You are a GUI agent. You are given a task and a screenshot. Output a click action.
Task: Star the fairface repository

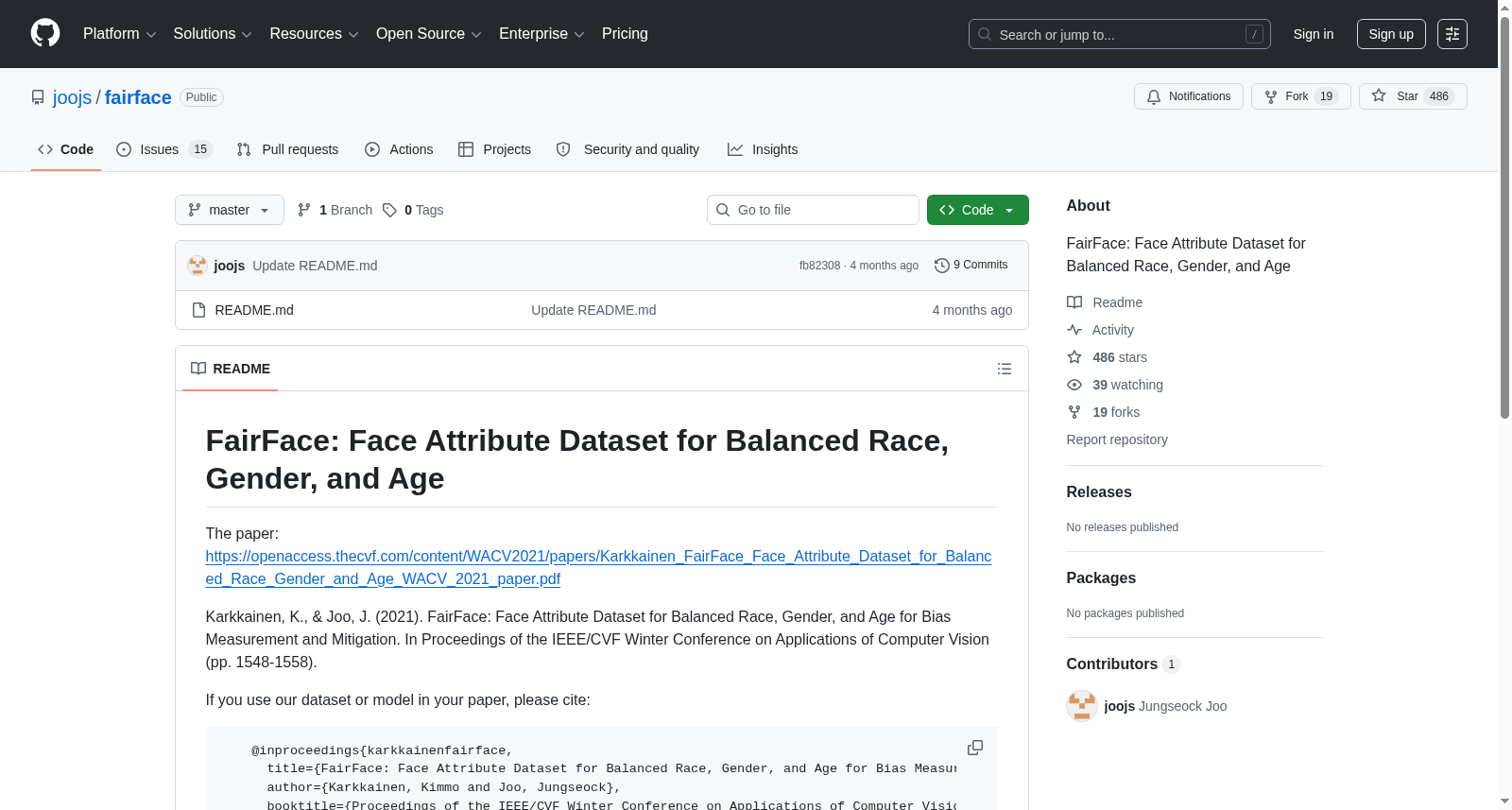(1413, 96)
